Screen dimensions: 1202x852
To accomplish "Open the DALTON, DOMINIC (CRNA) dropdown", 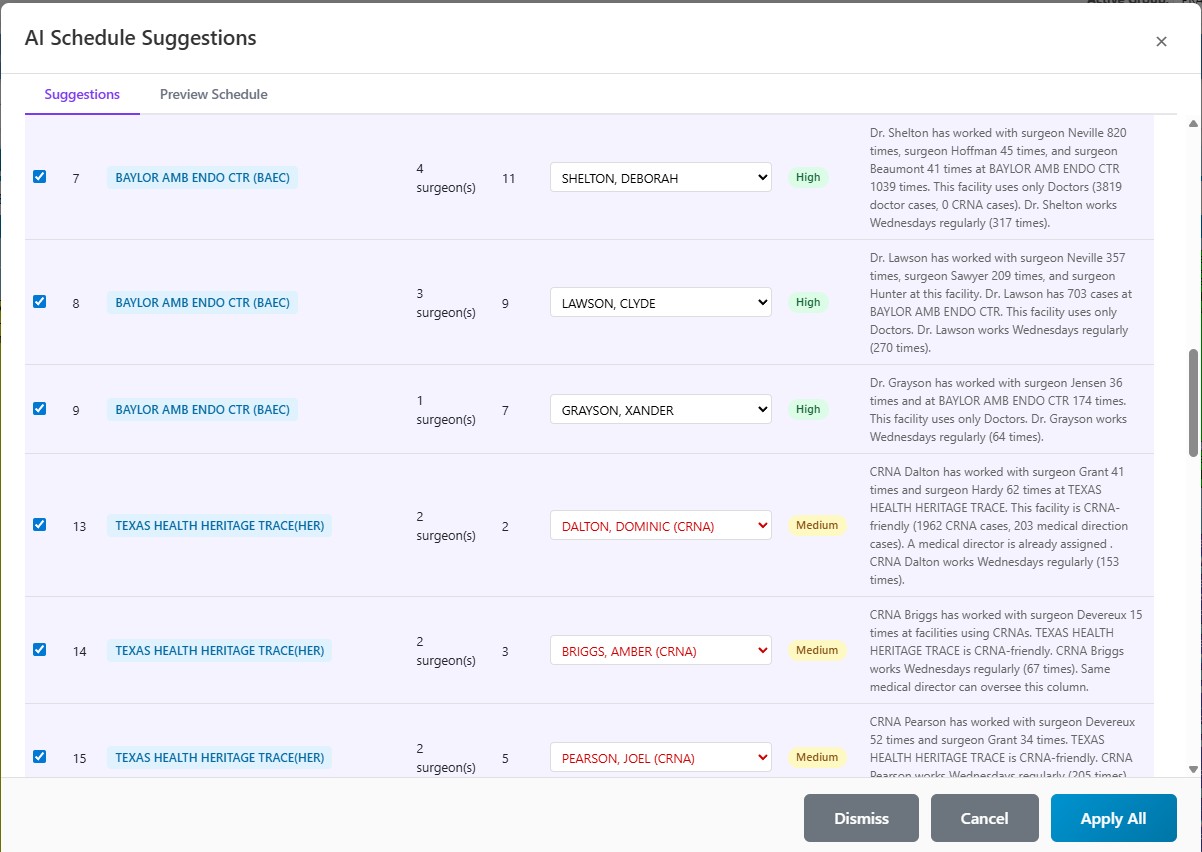I will pos(660,525).
